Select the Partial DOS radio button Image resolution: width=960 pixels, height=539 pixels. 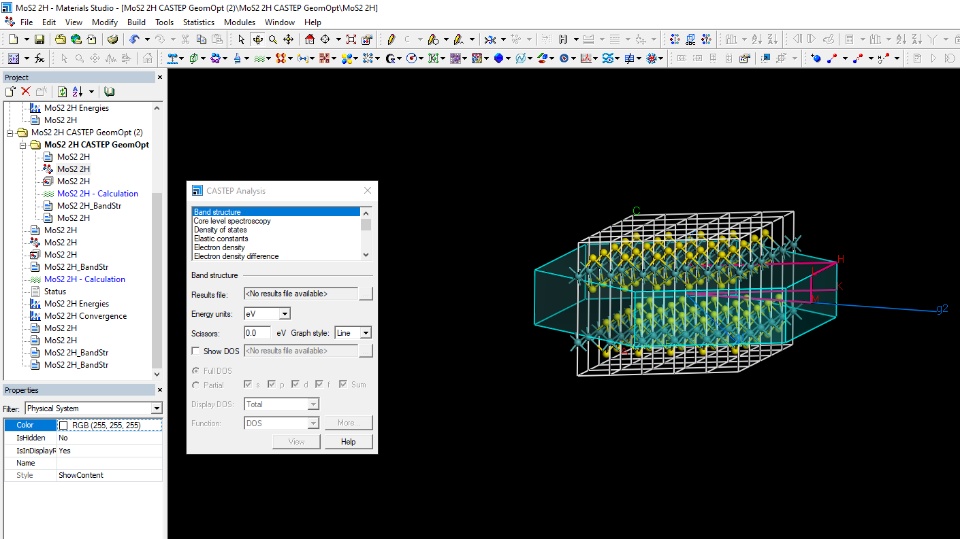196,385
